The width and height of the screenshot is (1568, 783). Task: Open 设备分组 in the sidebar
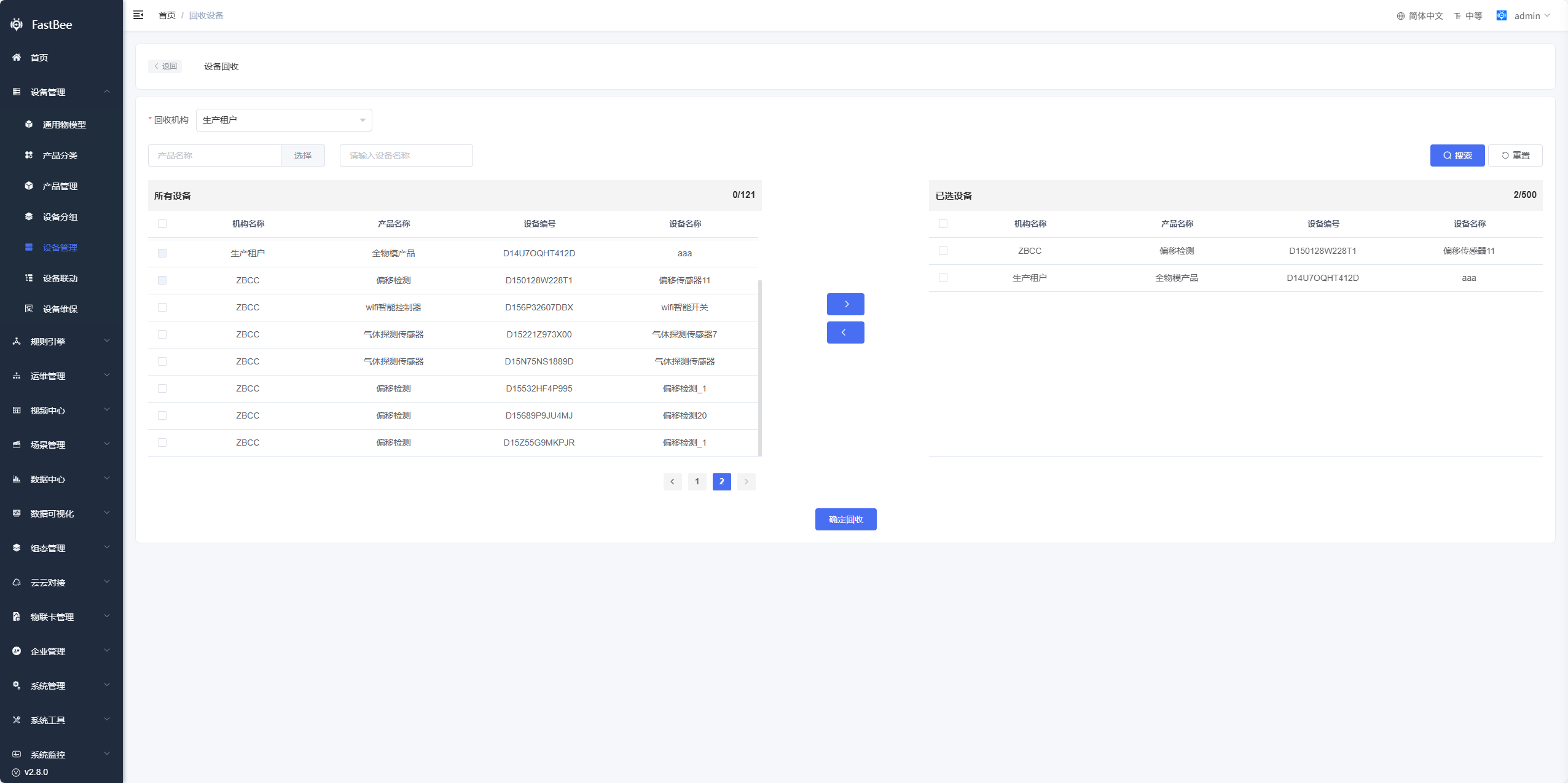60,217
